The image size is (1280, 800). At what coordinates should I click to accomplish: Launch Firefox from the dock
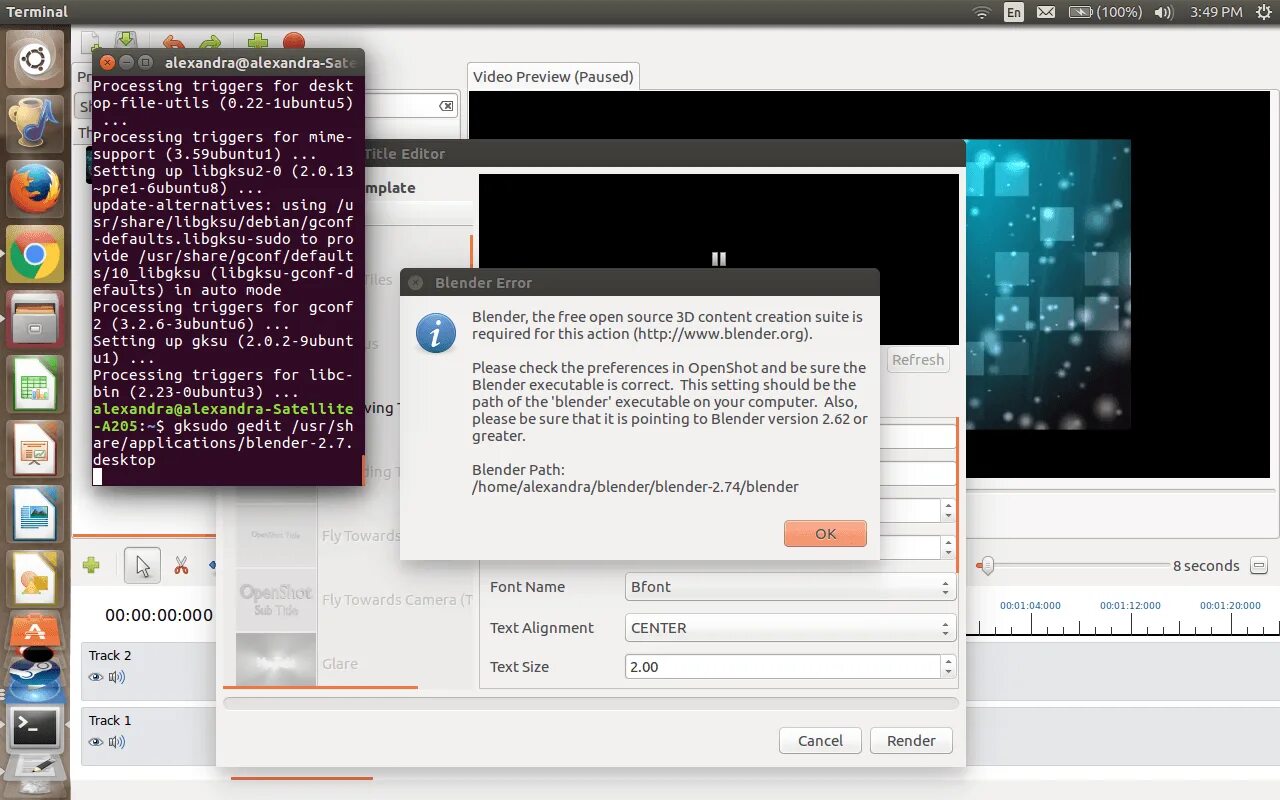point(35,189)
